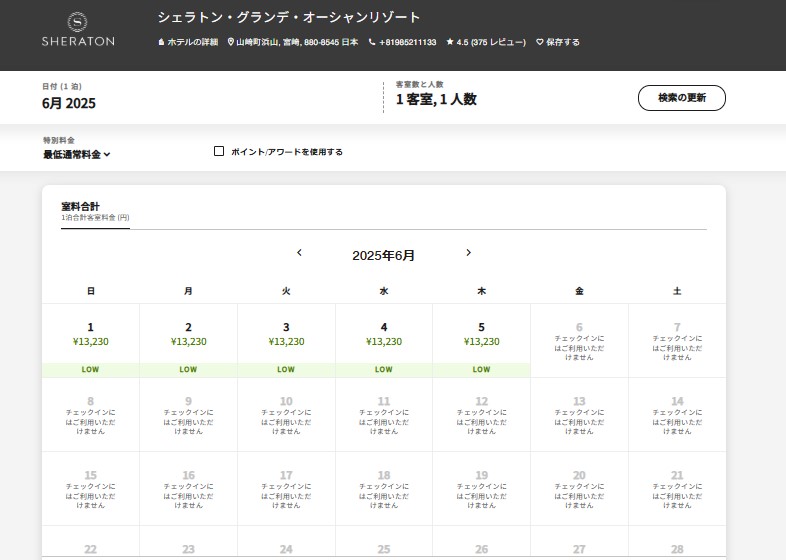Toggle ポイント/アワードを使用する checkbox
The height and width of the screenshot is (560, 786).
[x=219, y=151]
